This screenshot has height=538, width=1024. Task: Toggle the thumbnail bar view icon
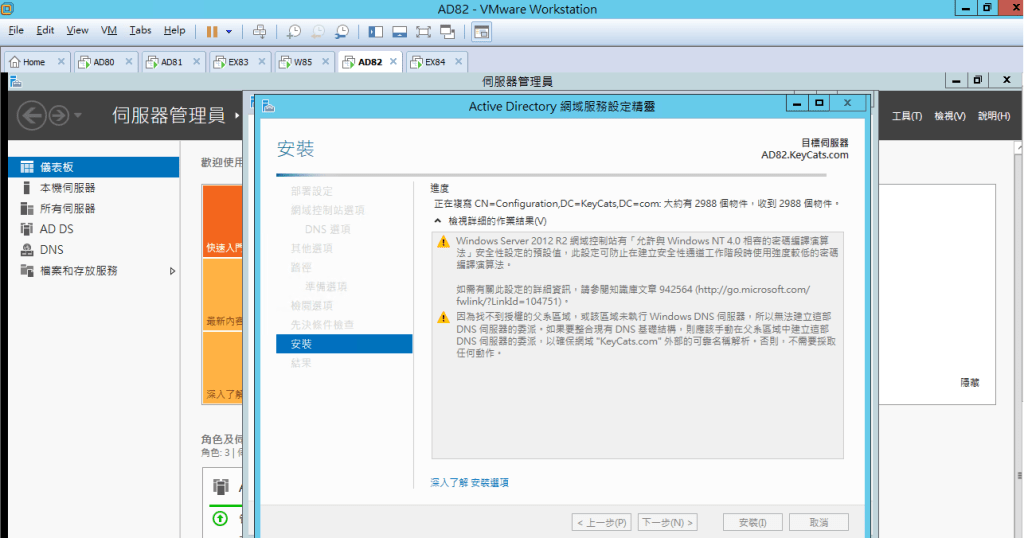[400, 31]
